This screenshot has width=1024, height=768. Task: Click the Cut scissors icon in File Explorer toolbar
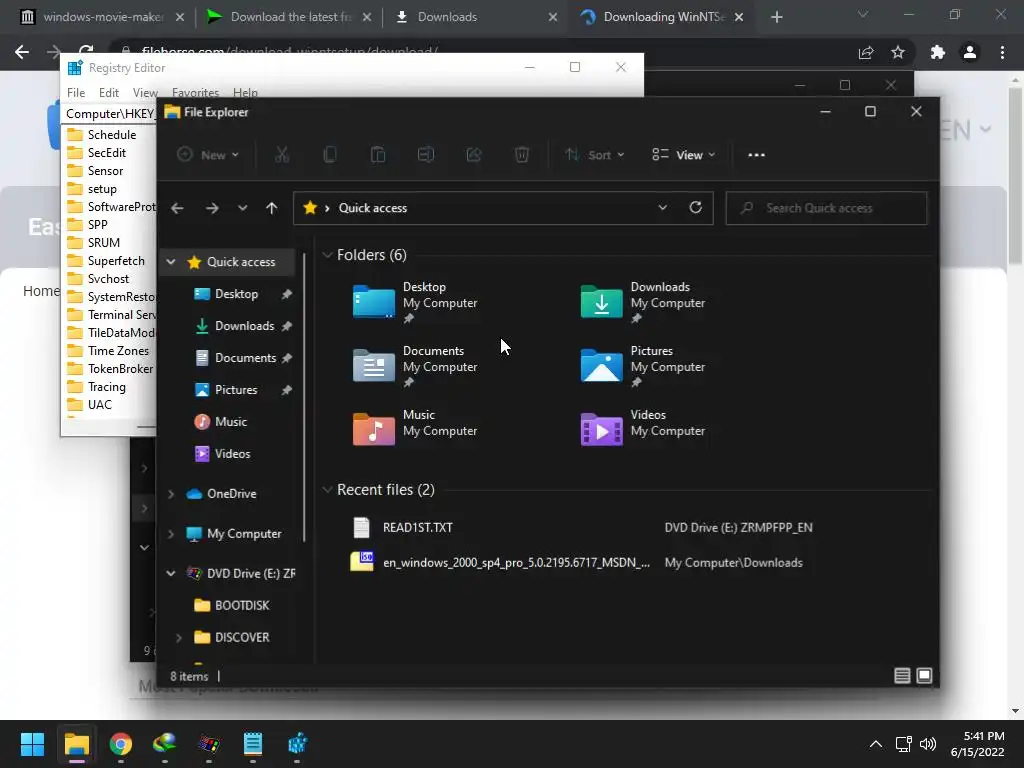[281, 155]
